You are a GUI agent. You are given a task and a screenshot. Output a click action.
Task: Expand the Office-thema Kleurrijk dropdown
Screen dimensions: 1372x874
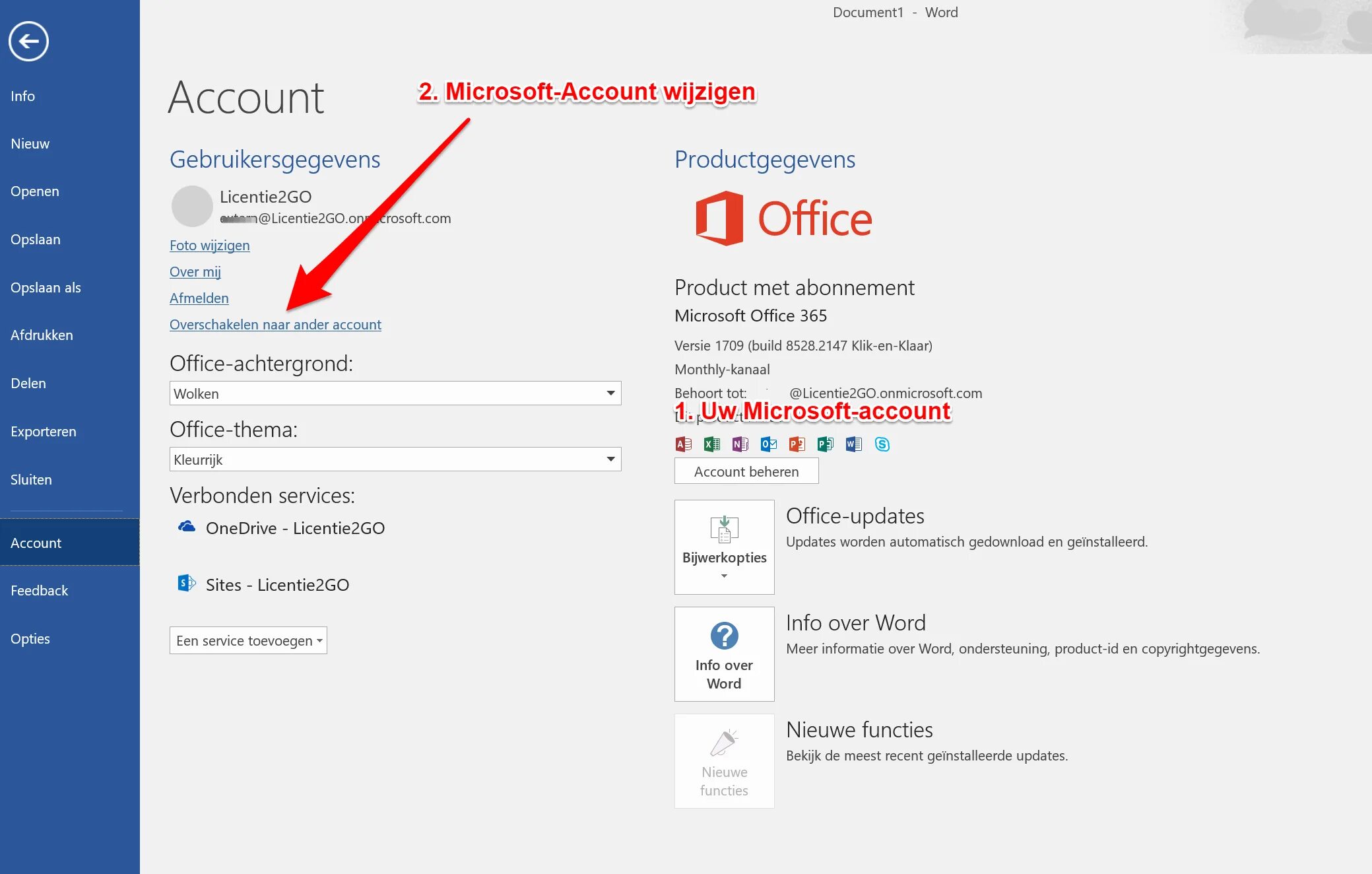(x=395, y=459)
